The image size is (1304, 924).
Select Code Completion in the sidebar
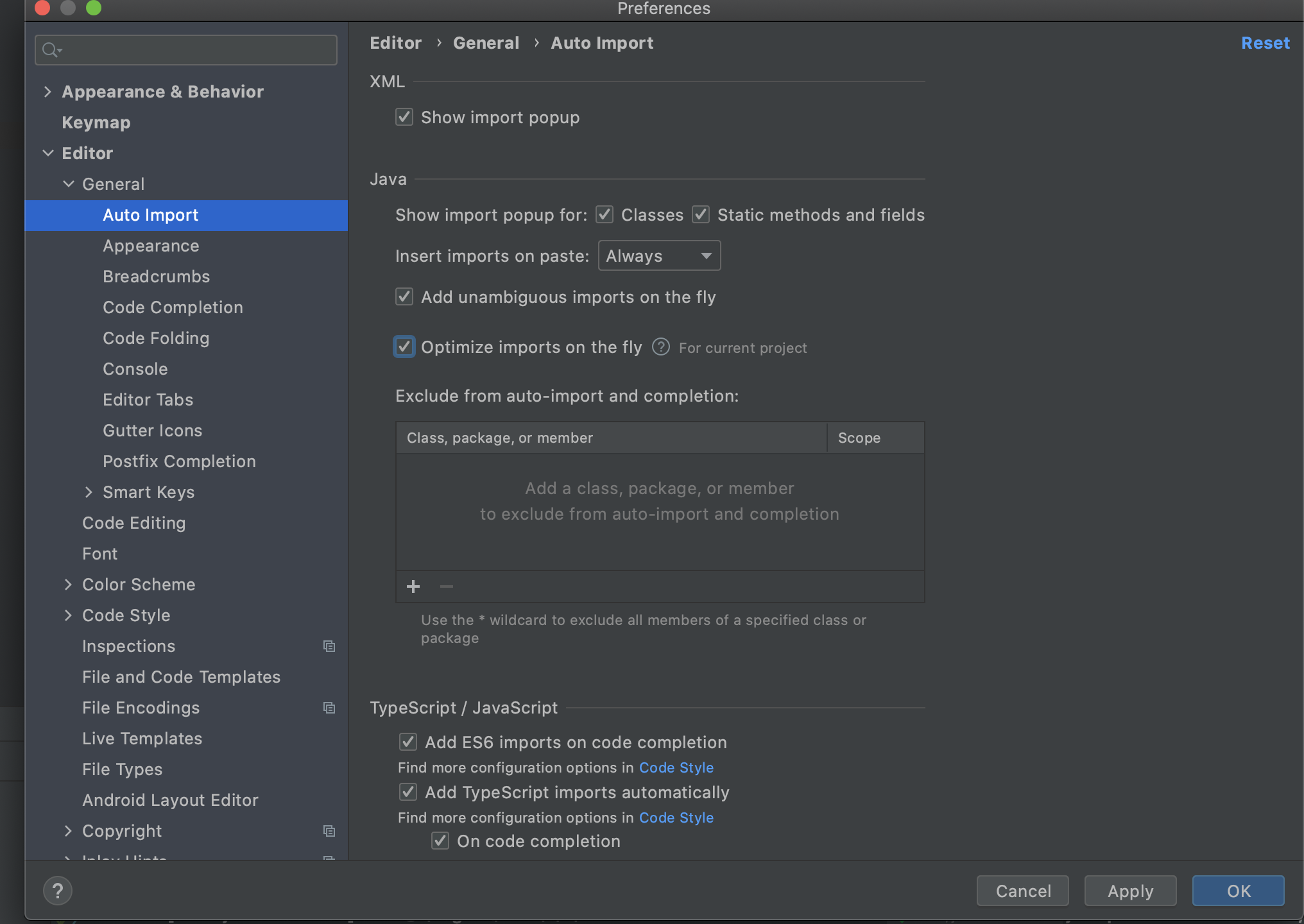tap(173, 307)
